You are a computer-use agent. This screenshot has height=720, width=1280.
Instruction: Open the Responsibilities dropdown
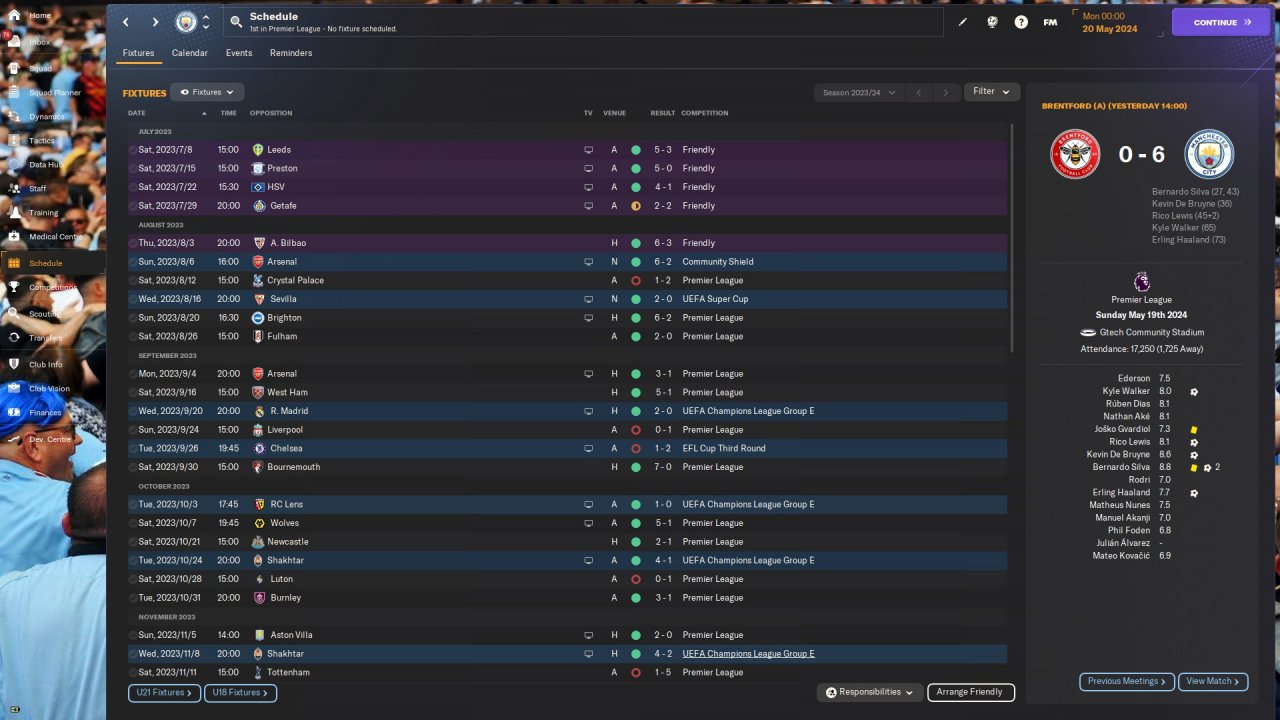pyautogui.click(x=869, y=692)
